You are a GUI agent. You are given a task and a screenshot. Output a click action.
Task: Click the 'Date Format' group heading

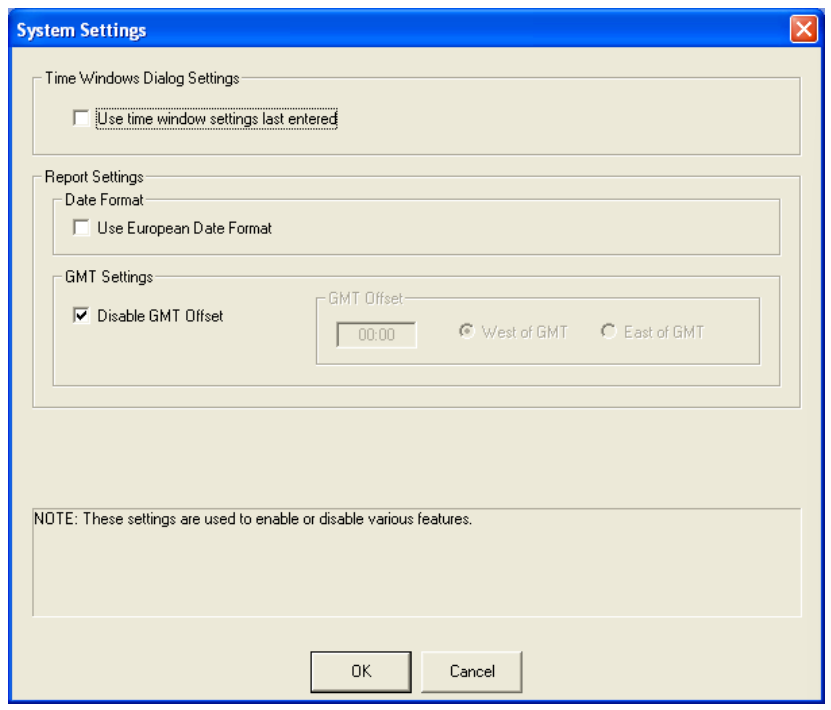tap(103, 200)
